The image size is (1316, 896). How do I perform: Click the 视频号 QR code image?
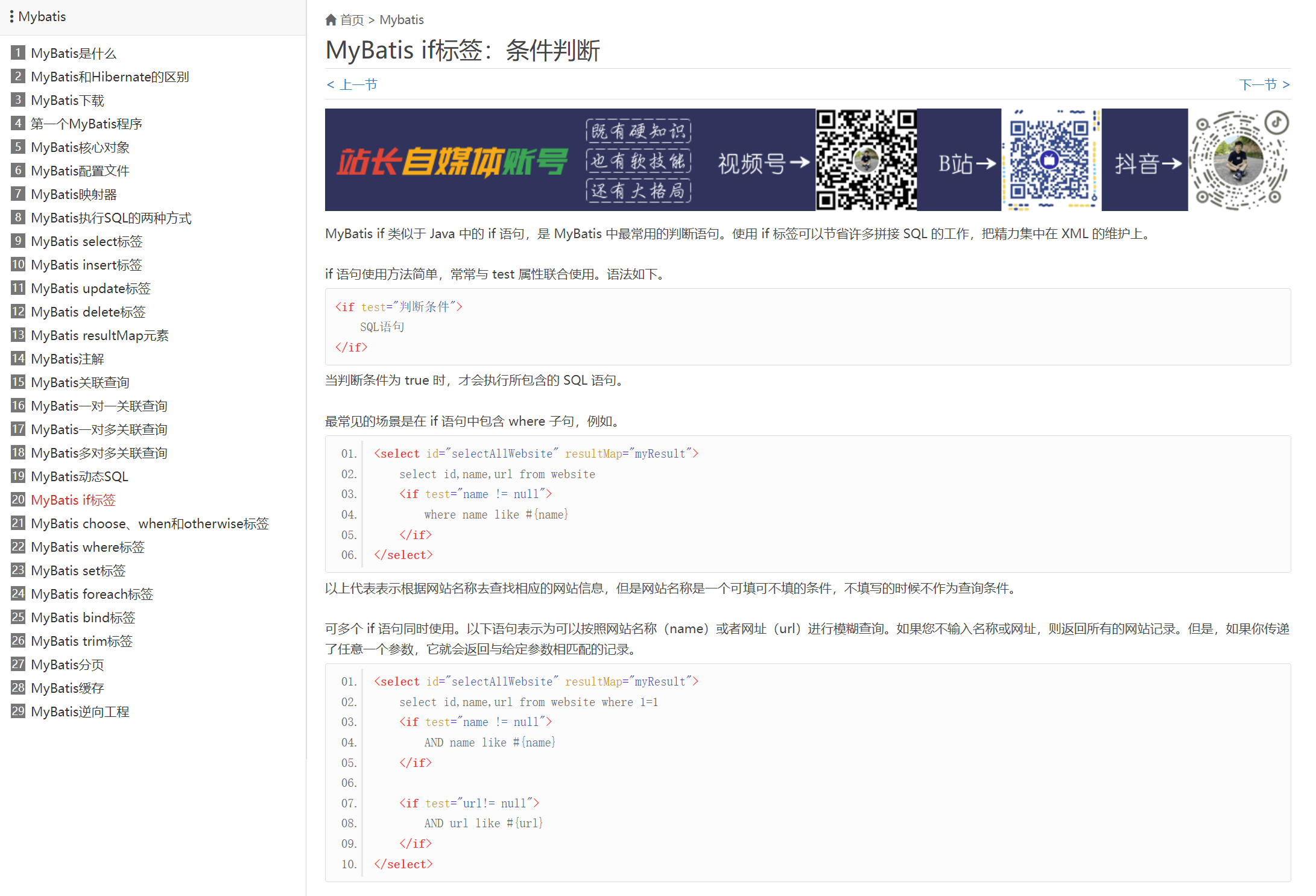point(866,160)
